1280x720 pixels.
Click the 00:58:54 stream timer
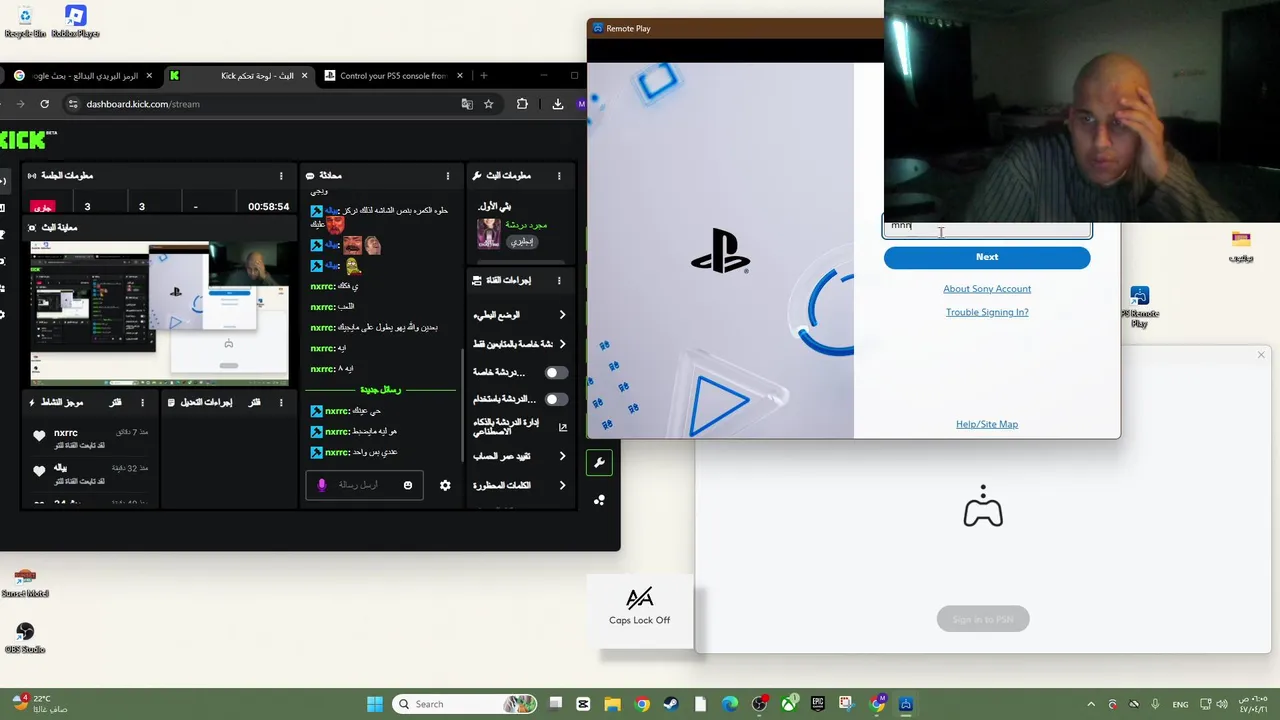tap(268, 207)
